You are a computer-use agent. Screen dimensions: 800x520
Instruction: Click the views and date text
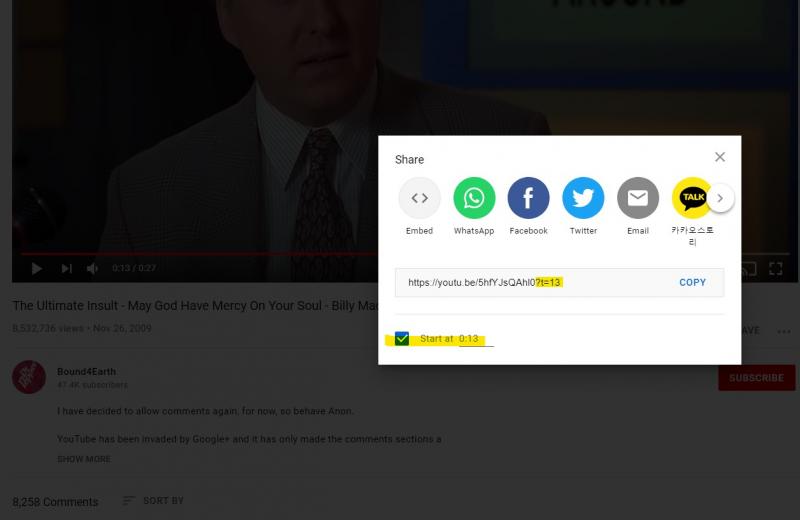pos(82,328)
